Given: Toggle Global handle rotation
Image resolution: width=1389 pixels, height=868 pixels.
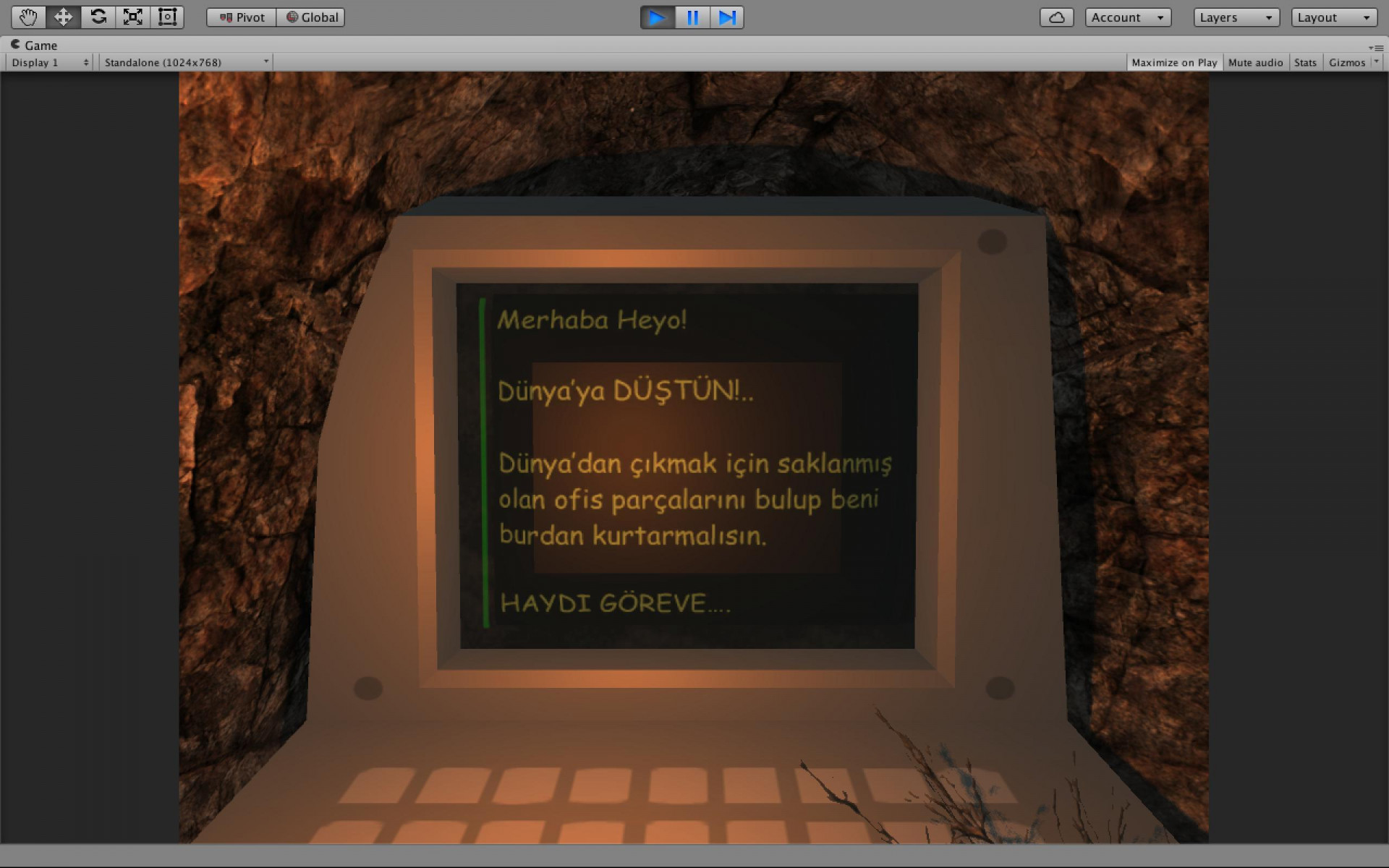Looking at the screenshot, I should pos(311,17).
